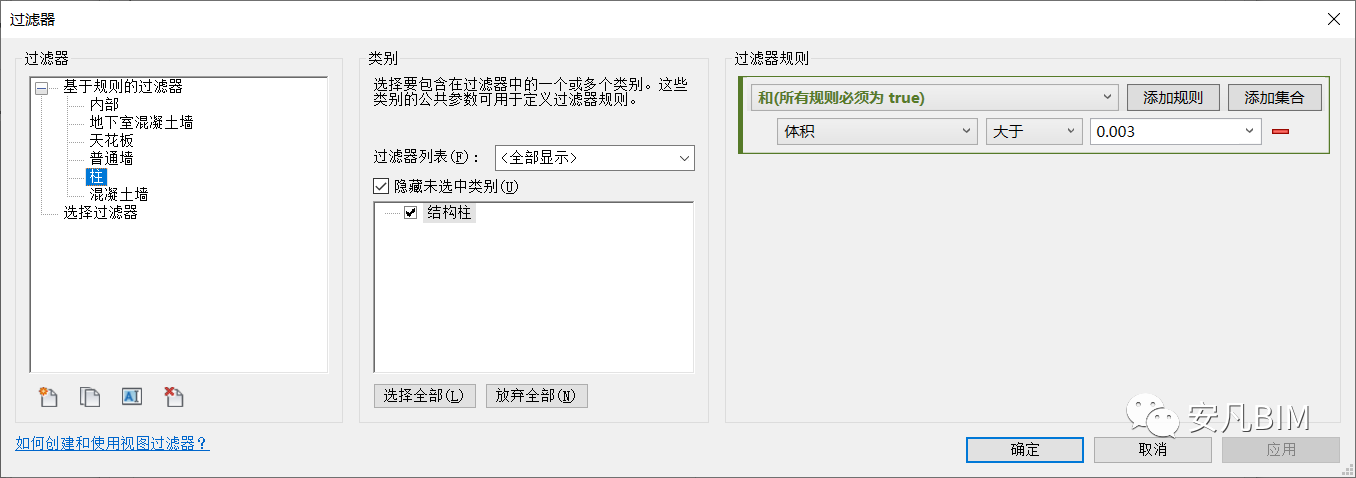Click the New filter icon
Screen dimensions: 1356x478
(48, 397)
